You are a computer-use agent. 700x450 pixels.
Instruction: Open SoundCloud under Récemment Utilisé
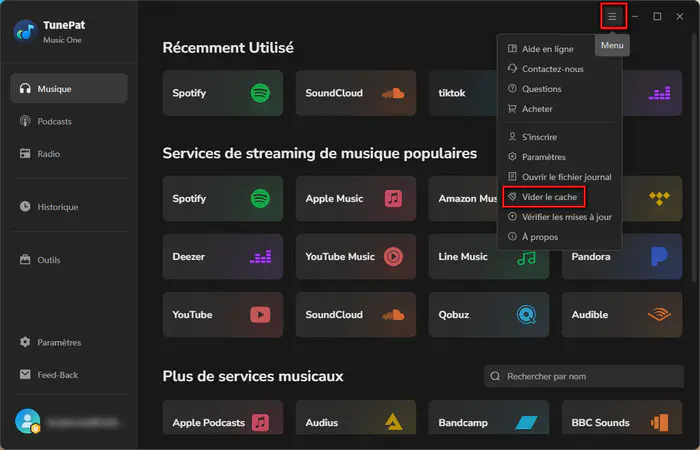tap(356, 93)
